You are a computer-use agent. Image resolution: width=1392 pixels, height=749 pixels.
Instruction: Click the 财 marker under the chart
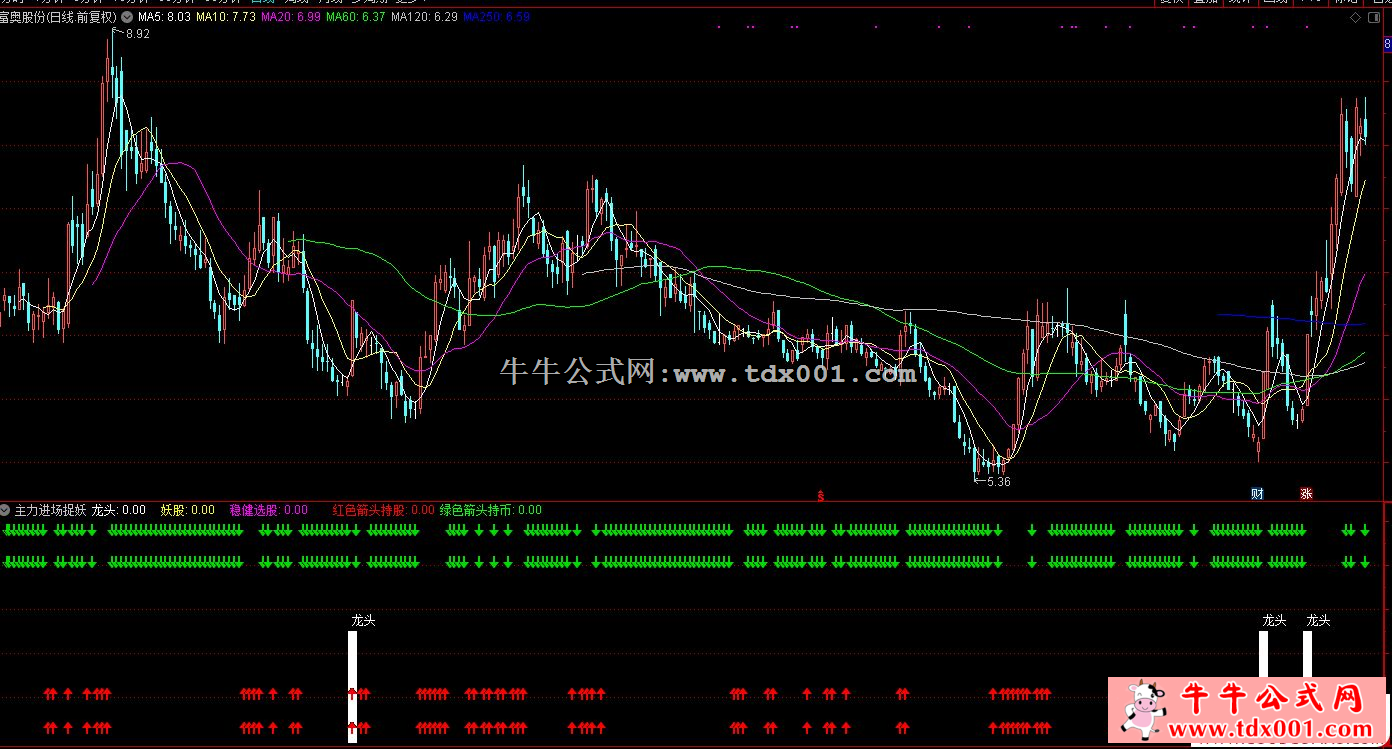click(1257, 494)
